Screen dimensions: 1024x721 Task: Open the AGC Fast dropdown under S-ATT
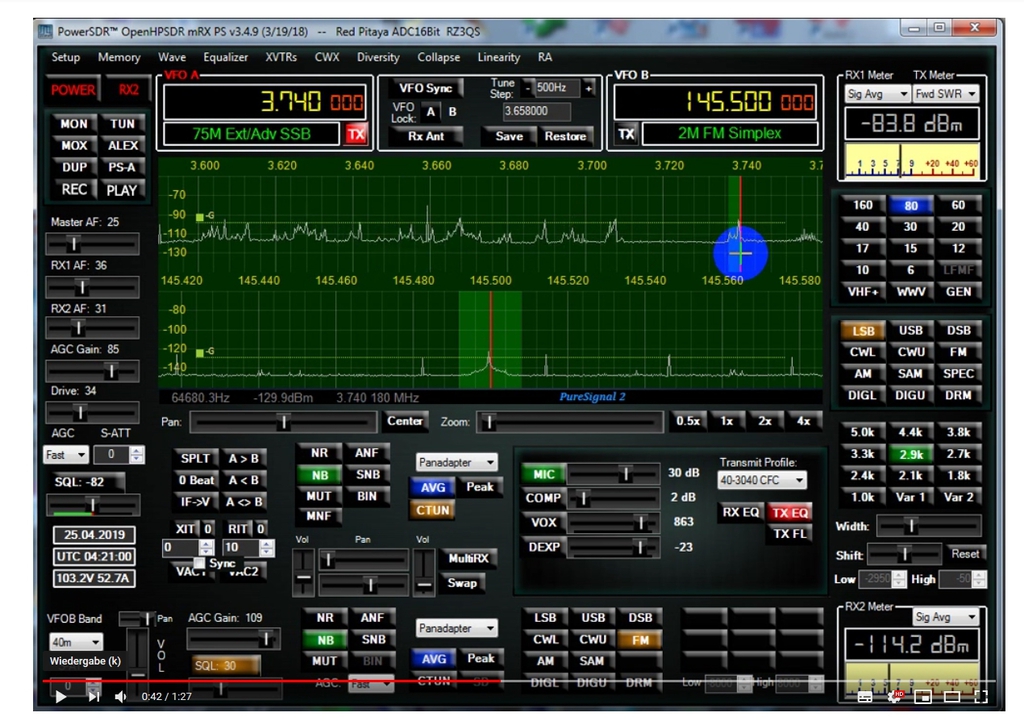point(65,455)
